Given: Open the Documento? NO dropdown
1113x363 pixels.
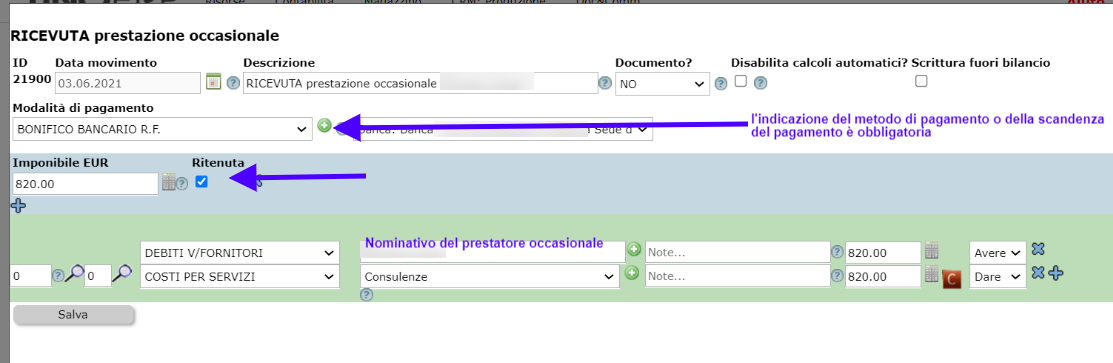Looking at the screenshot, I should pyautogui.click(x=662, y=84).
